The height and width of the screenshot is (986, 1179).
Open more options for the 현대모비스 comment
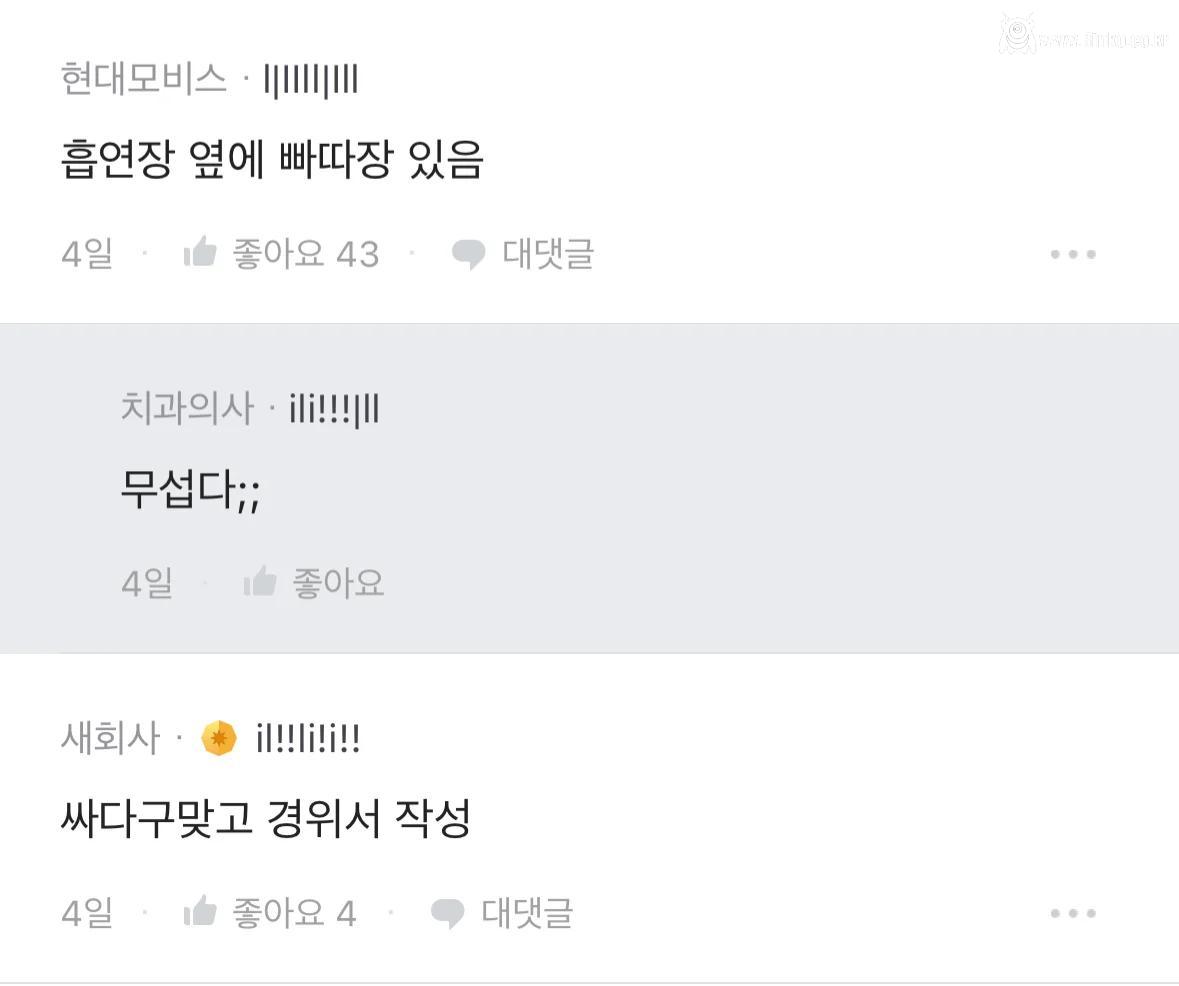click(1072, 254)
